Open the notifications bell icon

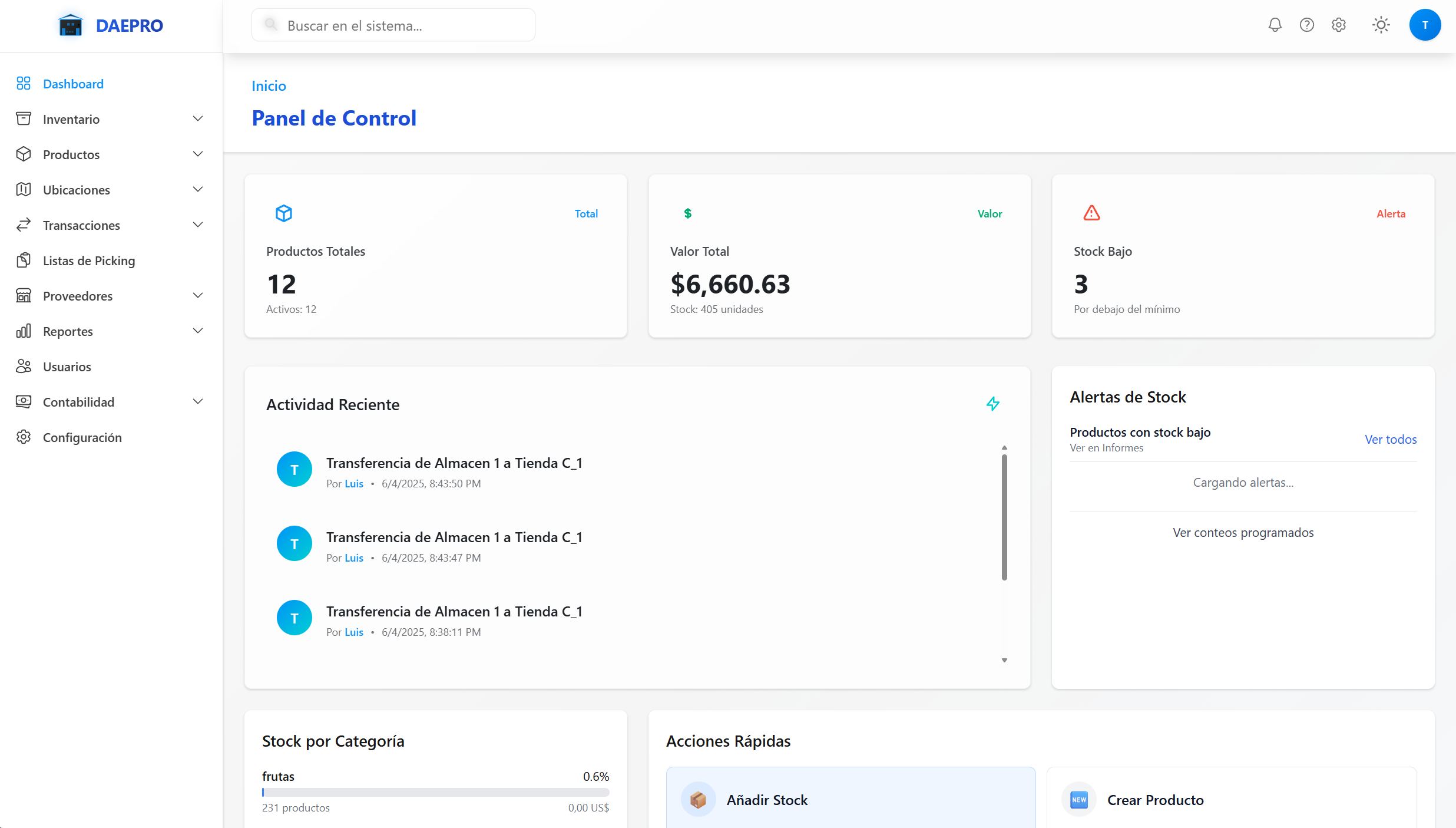pyautogui.click(x=1275, y=25)
